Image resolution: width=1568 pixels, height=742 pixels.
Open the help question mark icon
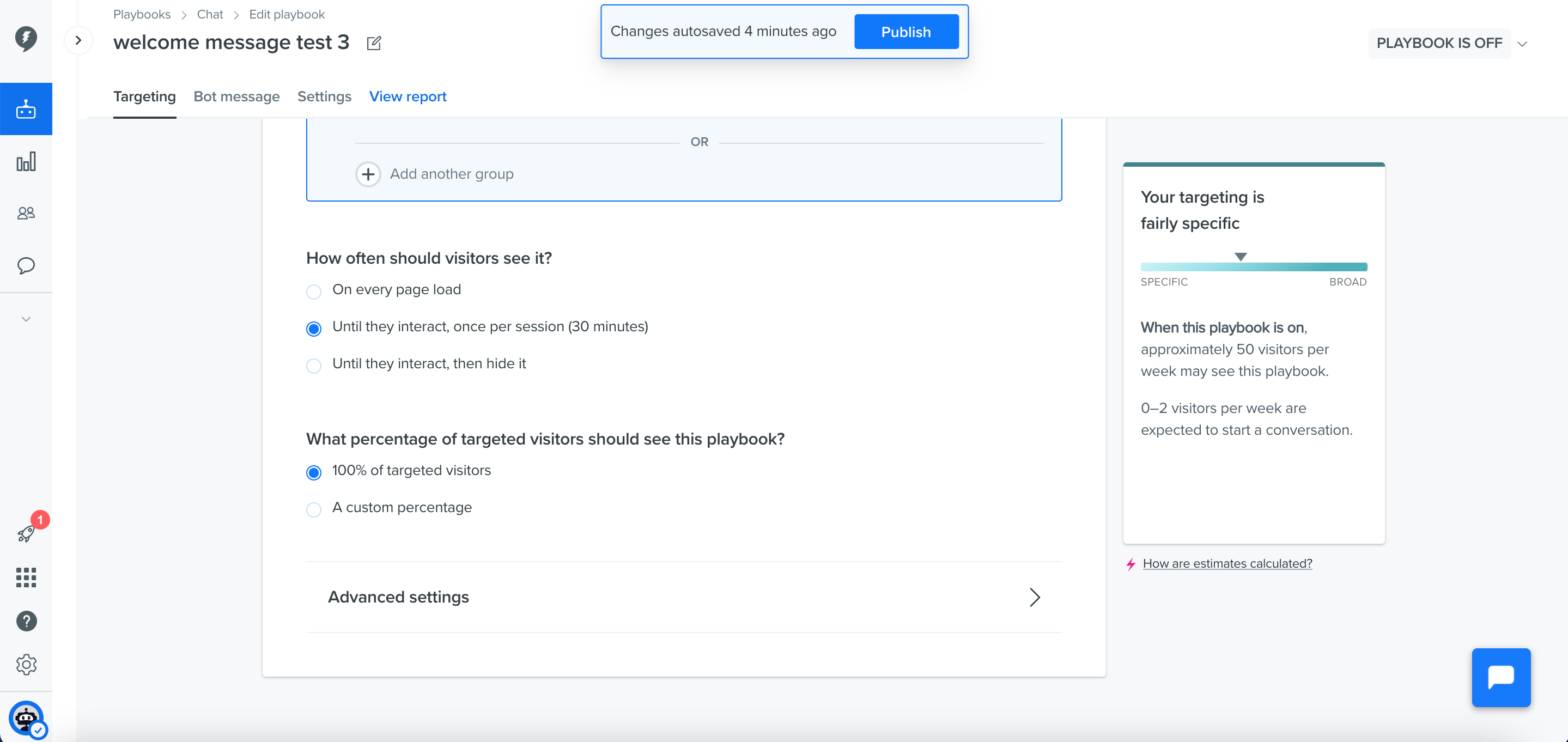pos(26,621)
